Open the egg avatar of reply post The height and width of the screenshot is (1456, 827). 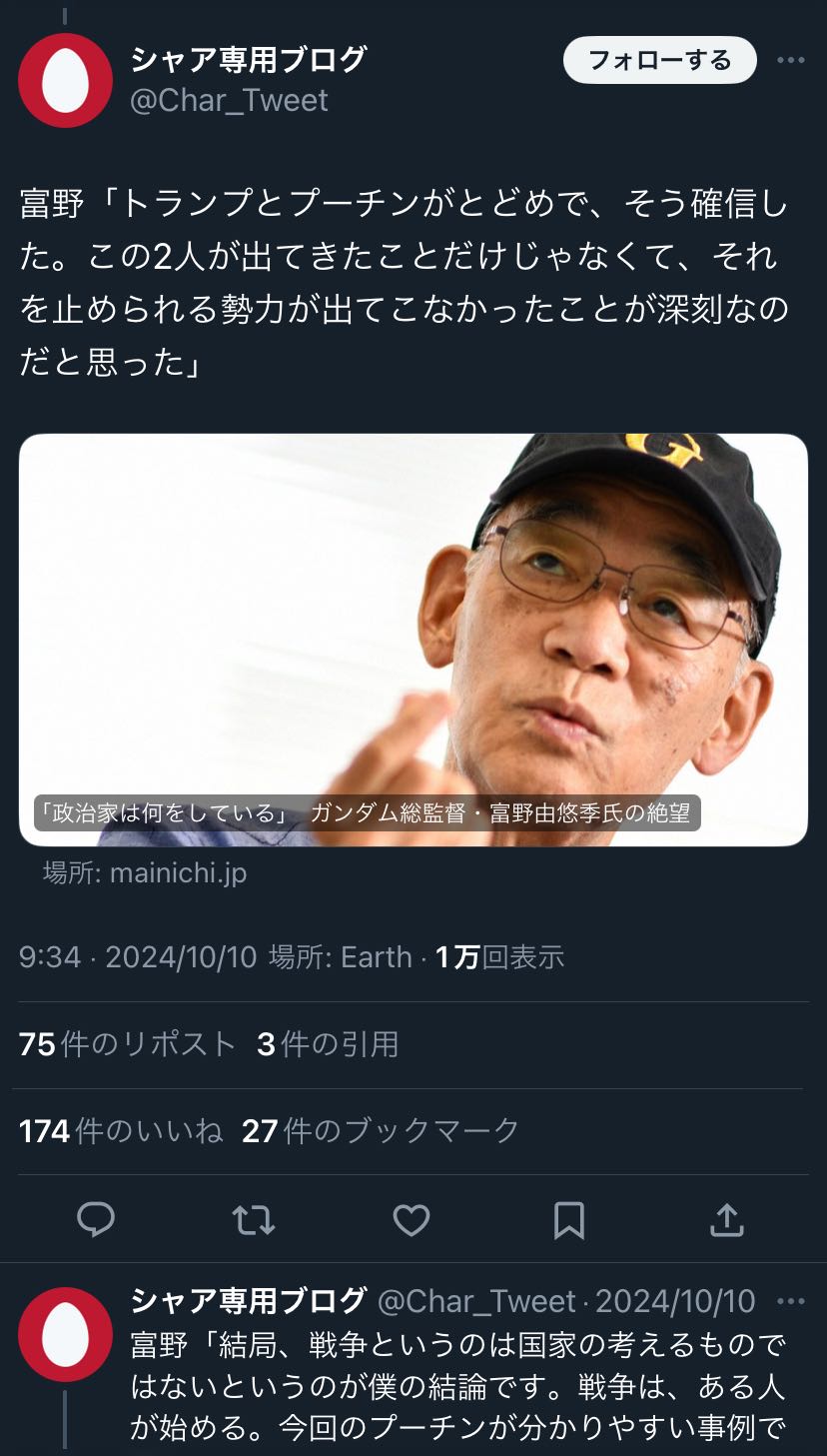(65, 1334)
